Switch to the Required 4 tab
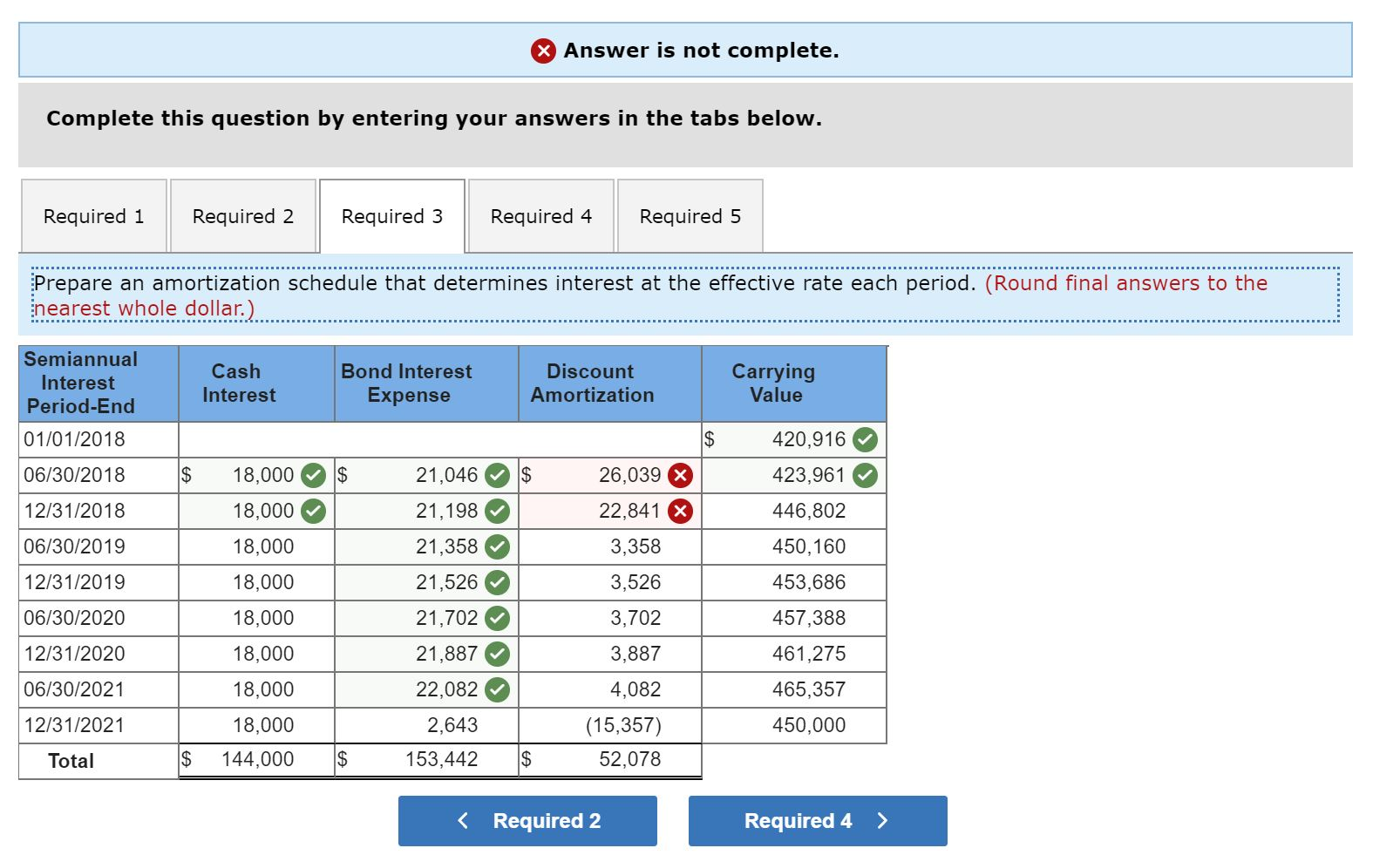Image resolution: width=1400 pixels, height=855 pixels. 541,216
